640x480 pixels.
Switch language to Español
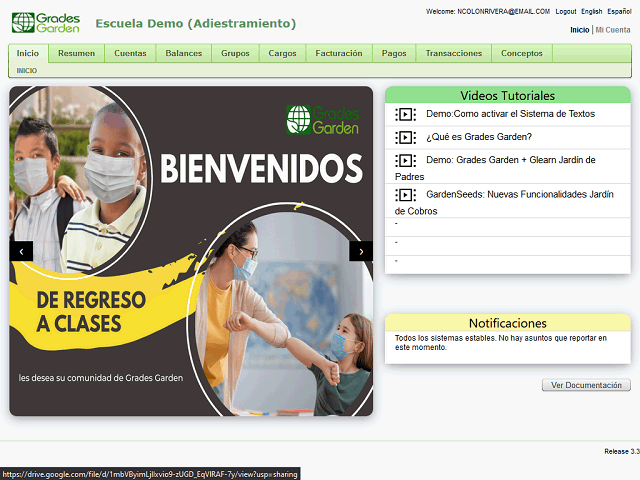[x=619, y=11]
